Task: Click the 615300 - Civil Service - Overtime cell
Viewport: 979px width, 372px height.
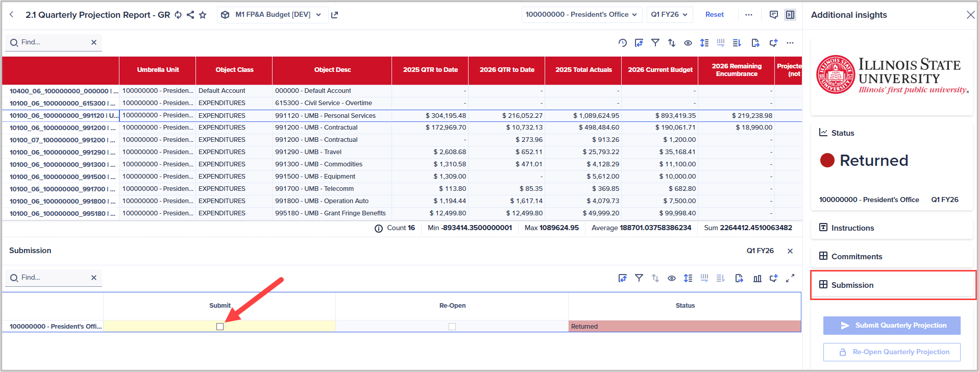Action: coord(332,103)
